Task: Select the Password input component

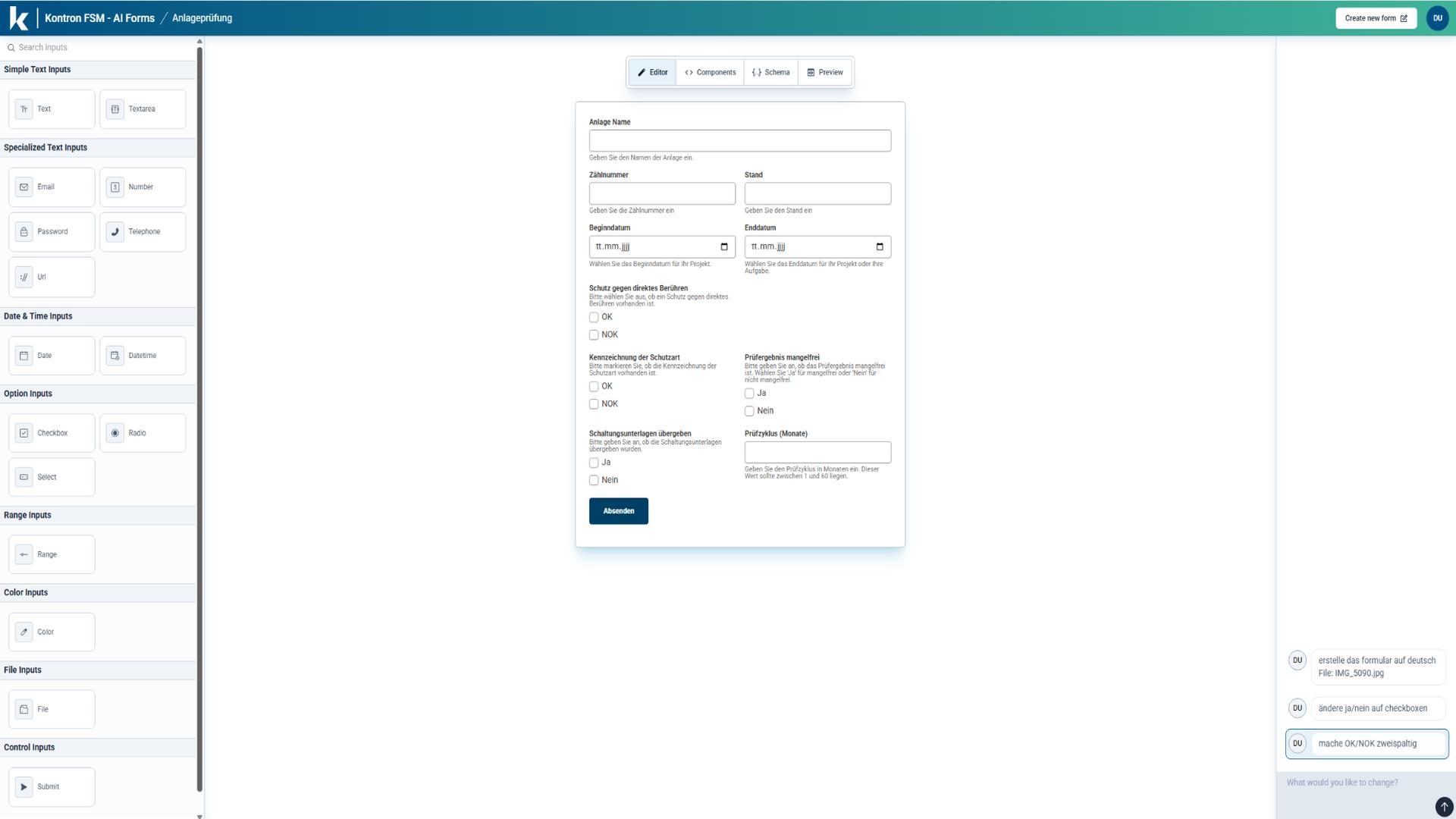Action: (x=51, y=231)
